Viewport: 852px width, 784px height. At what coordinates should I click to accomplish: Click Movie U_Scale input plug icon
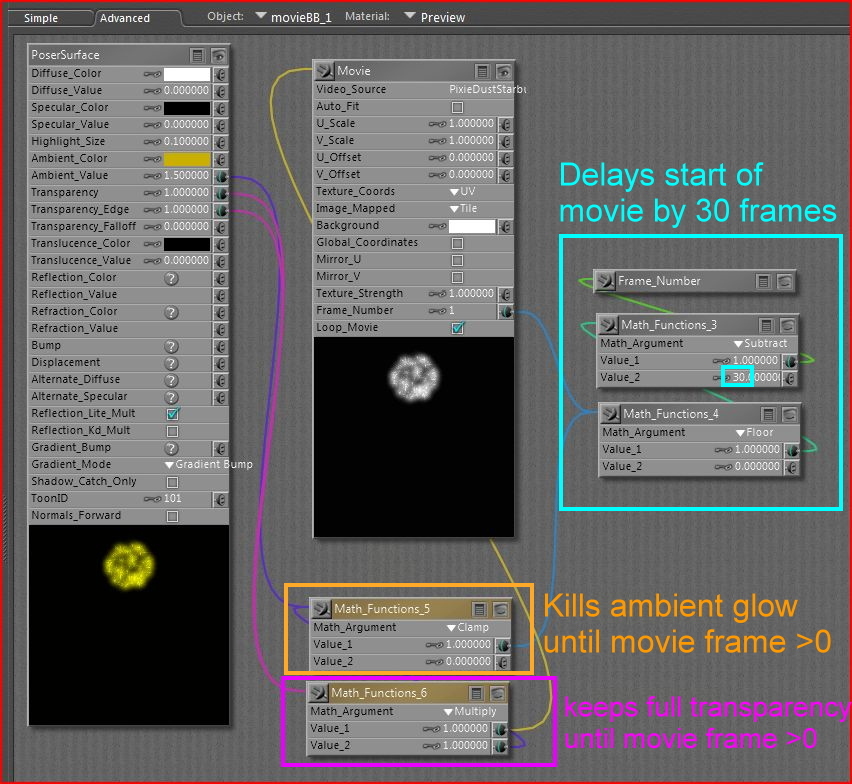pyautogui.click(x=505, y=124)
